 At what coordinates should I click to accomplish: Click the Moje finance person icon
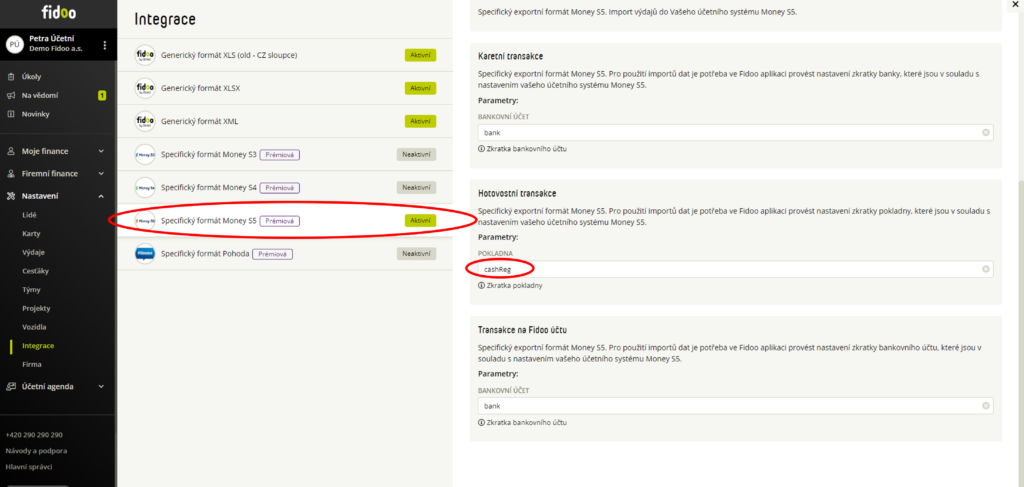coord(10,151)
